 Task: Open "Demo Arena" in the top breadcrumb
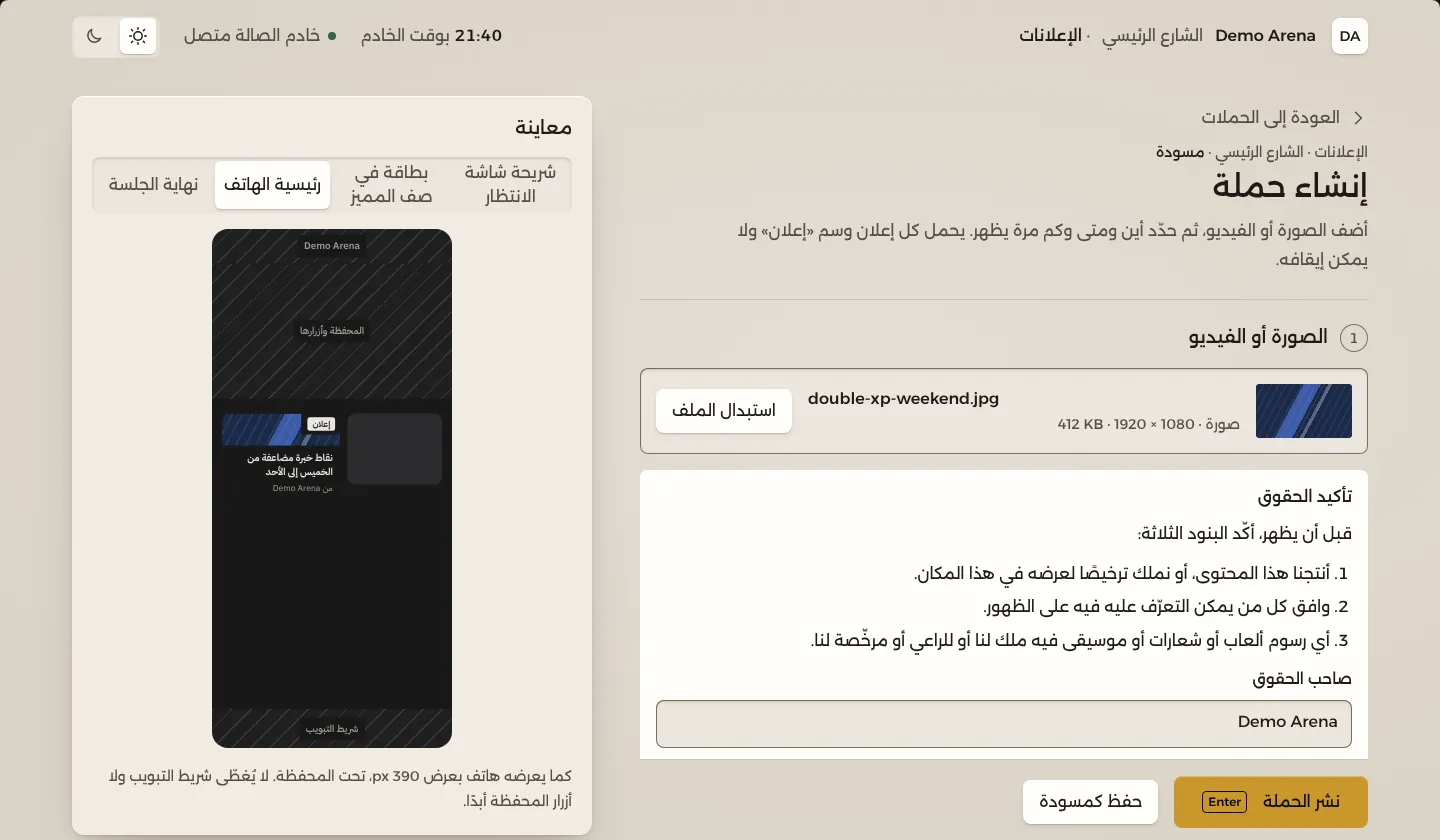pos(1265,36)
